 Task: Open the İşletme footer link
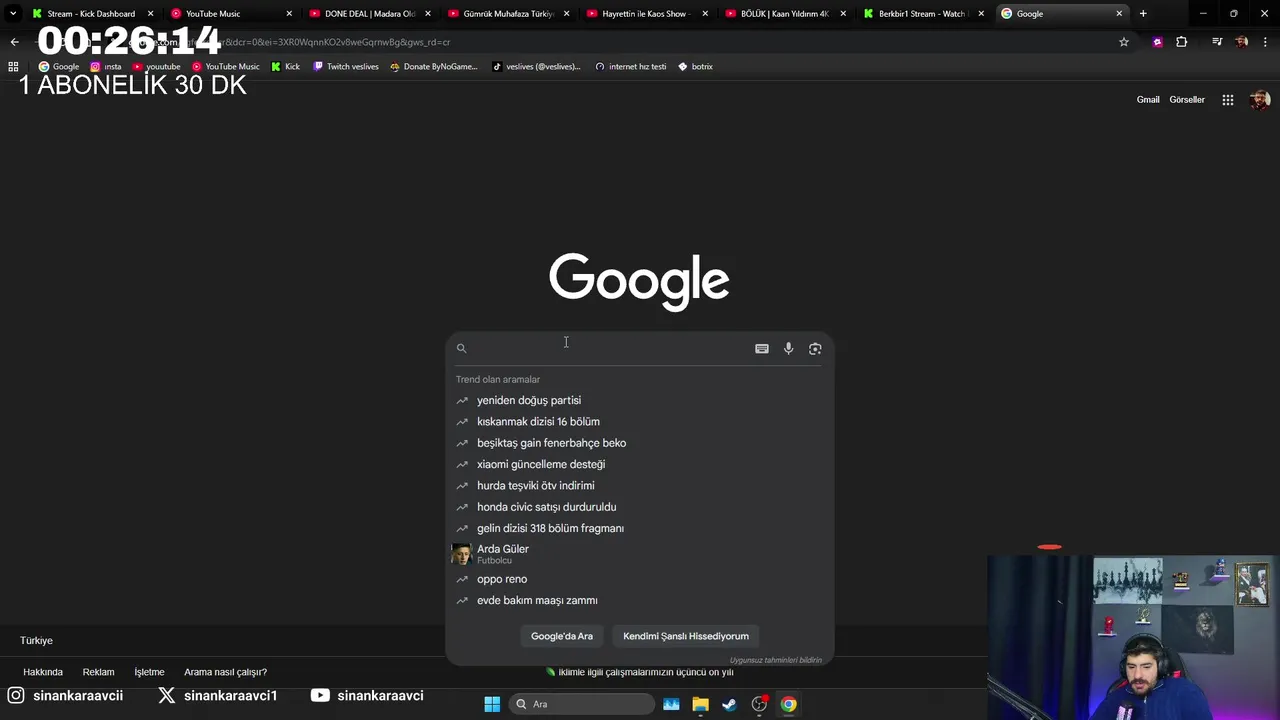pos(149,672)
